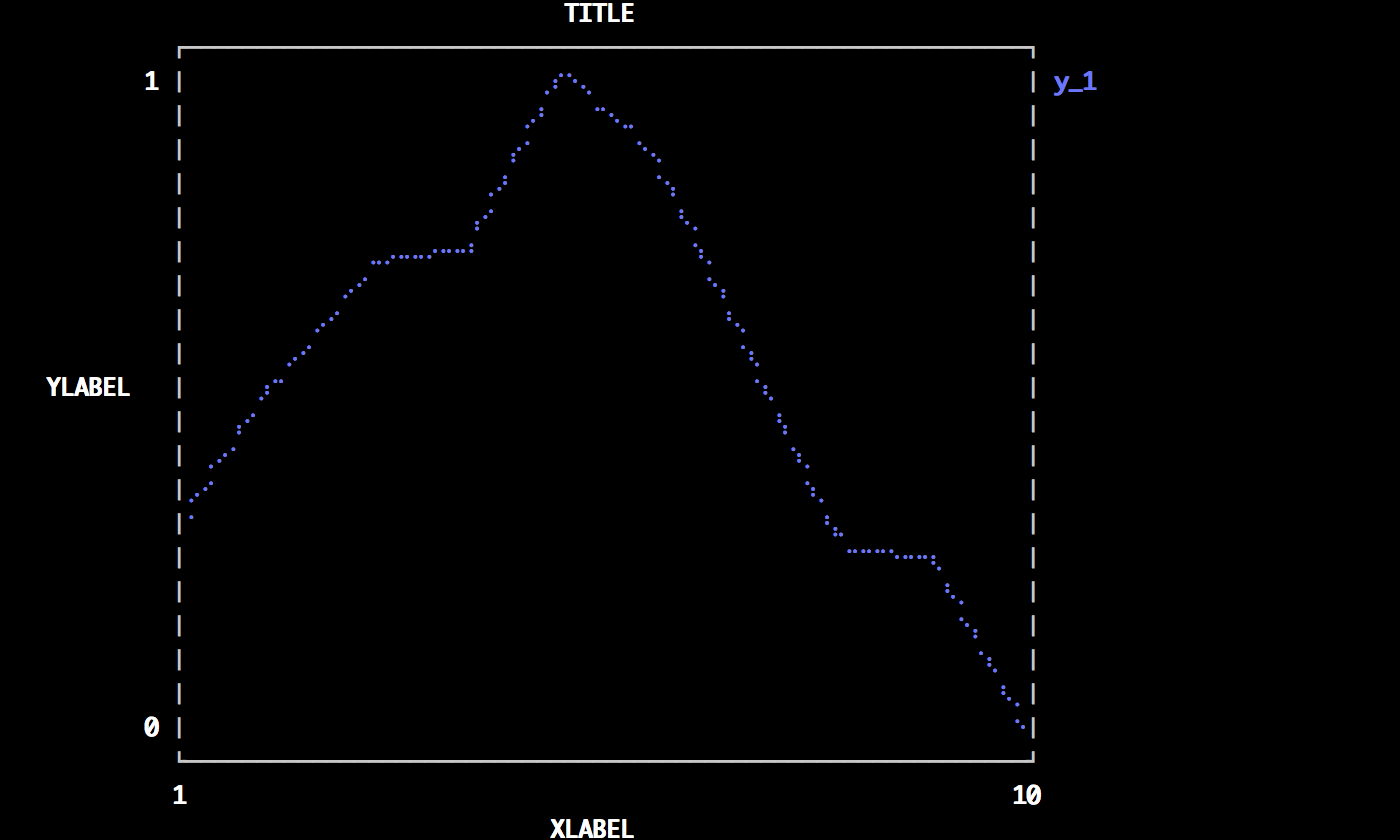
Task: Select the XLABEL axis label
Action: pos(592,828)
